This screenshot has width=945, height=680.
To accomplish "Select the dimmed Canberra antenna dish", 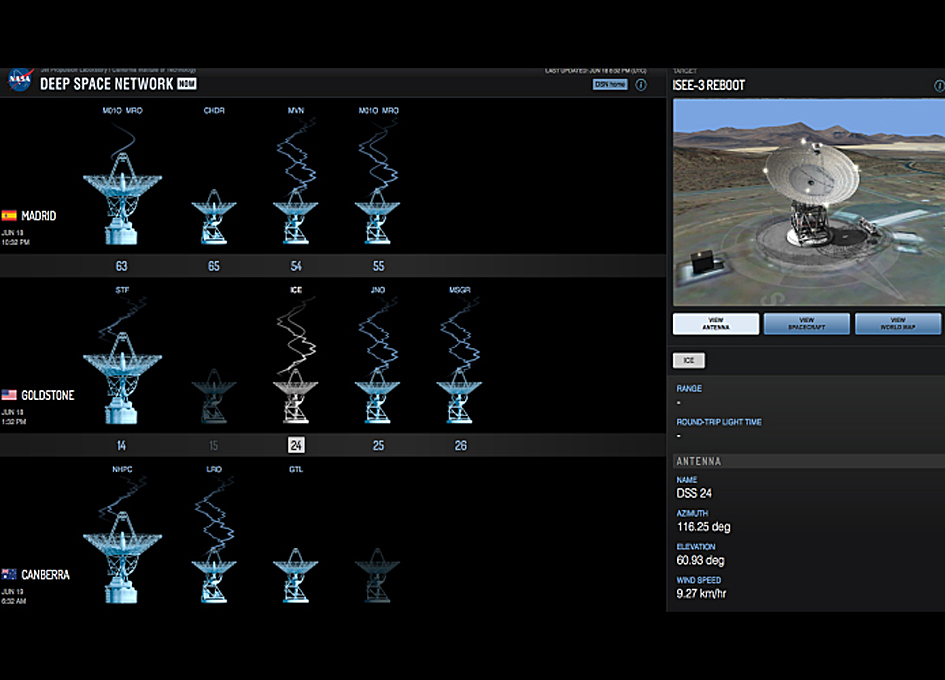I will [x=377, y=576].
